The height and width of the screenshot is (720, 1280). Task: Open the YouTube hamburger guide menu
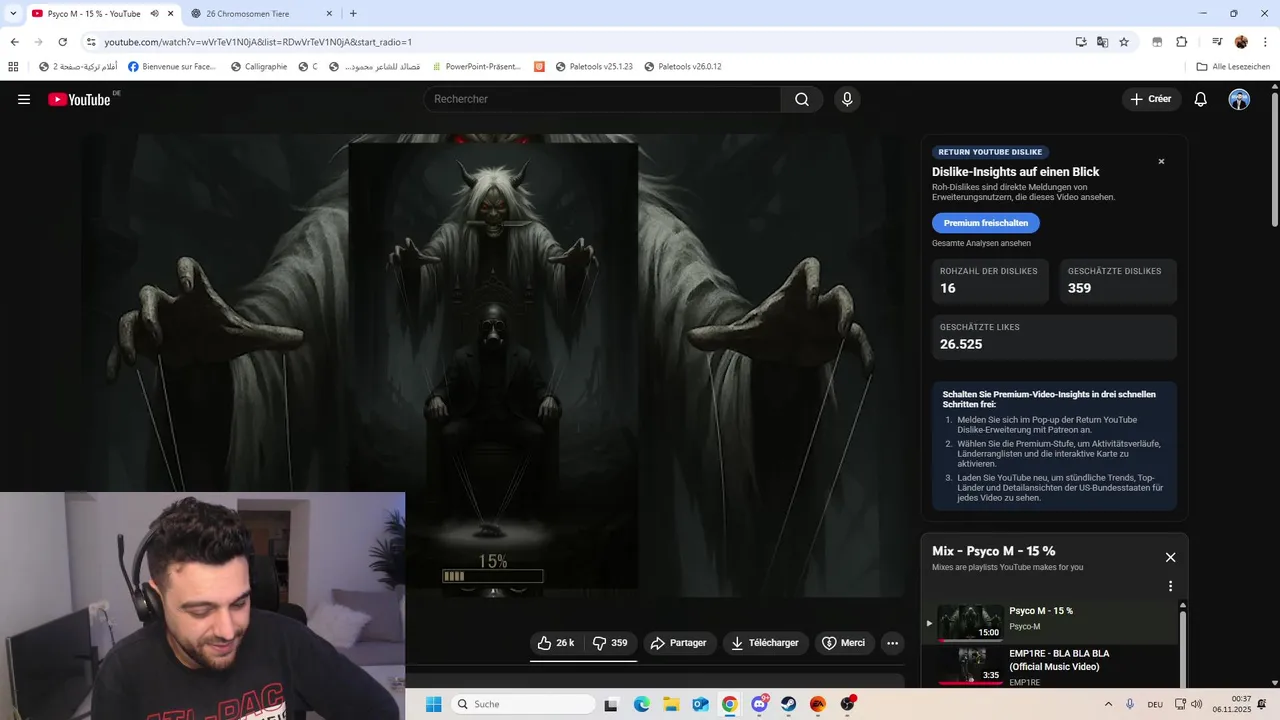pos(24,99)
